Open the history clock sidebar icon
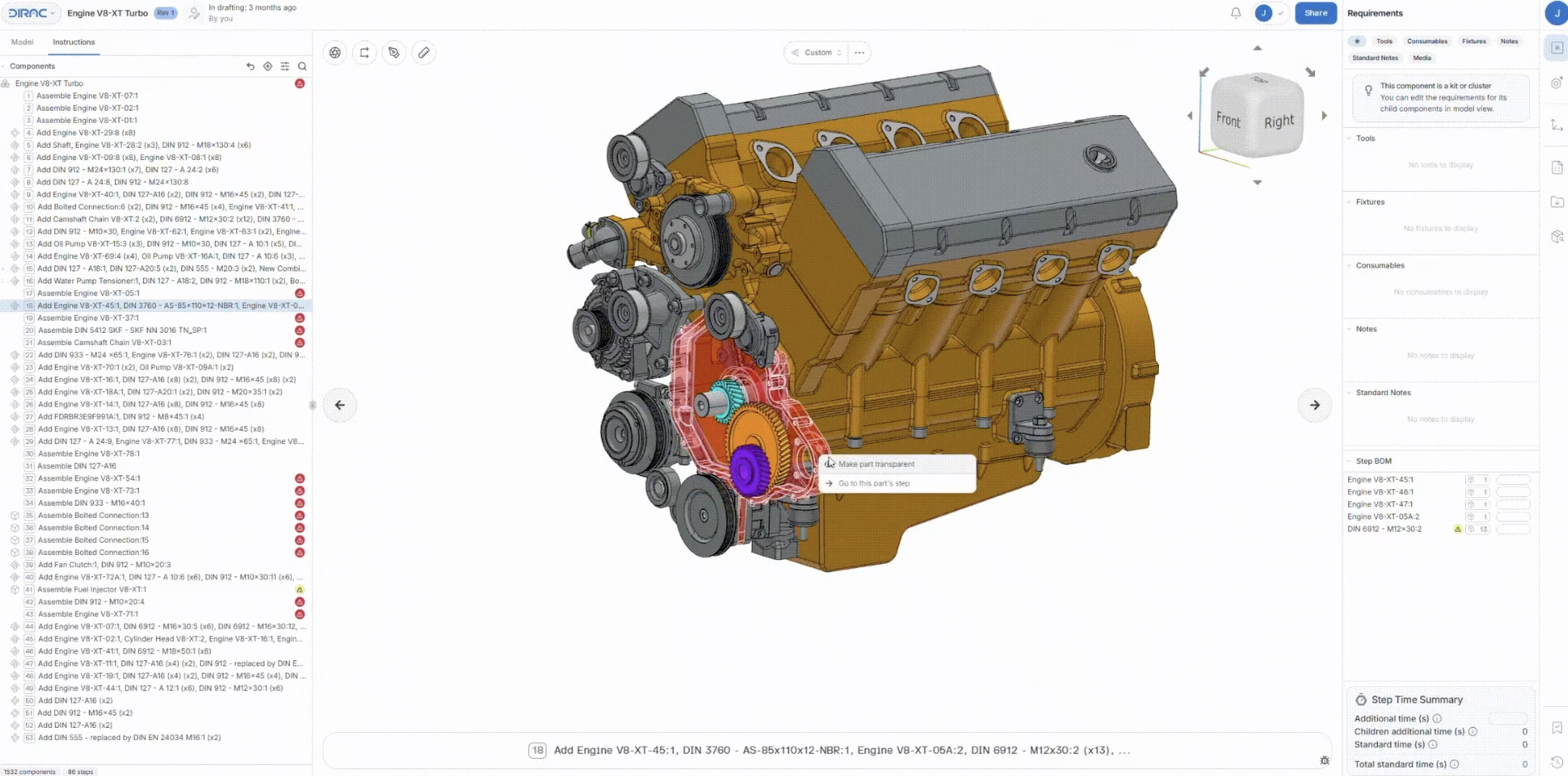The height and width of the screenshot is (776, 1568). pyautogui.click(x=1556, y=761)
